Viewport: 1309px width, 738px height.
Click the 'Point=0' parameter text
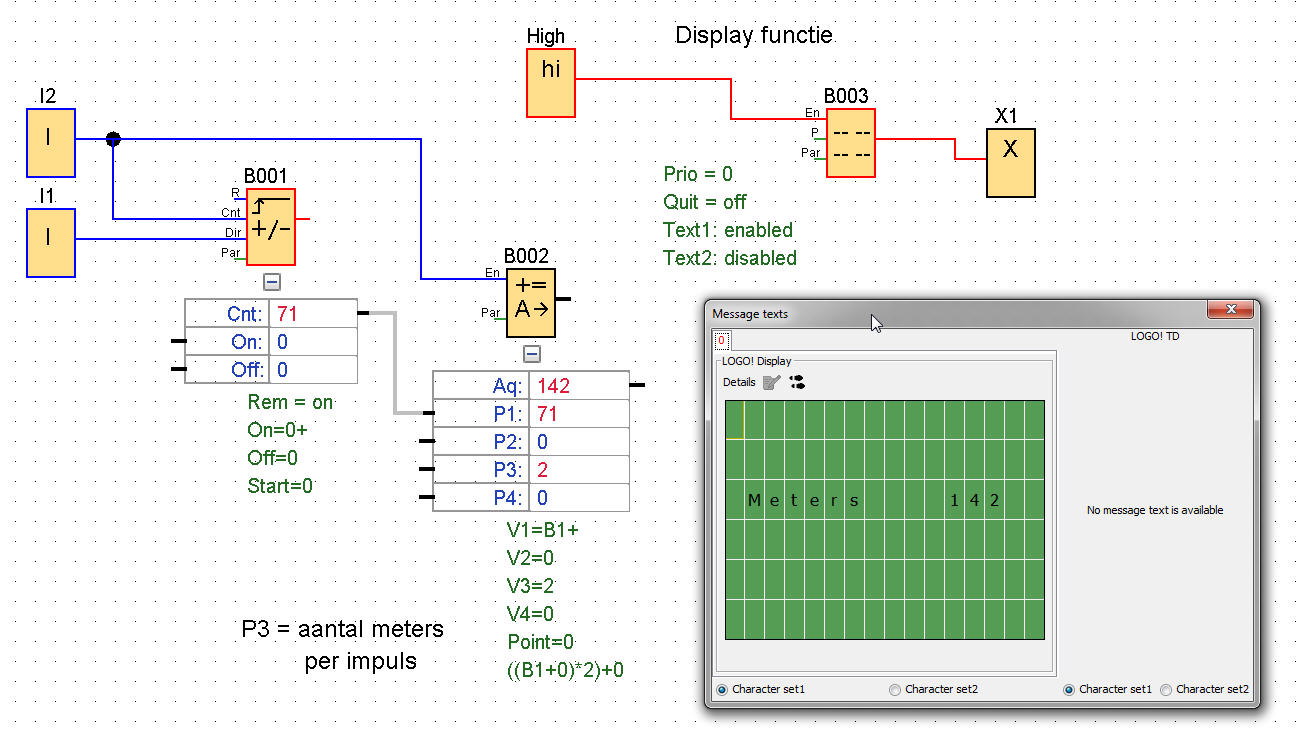(x=541, y=642)
